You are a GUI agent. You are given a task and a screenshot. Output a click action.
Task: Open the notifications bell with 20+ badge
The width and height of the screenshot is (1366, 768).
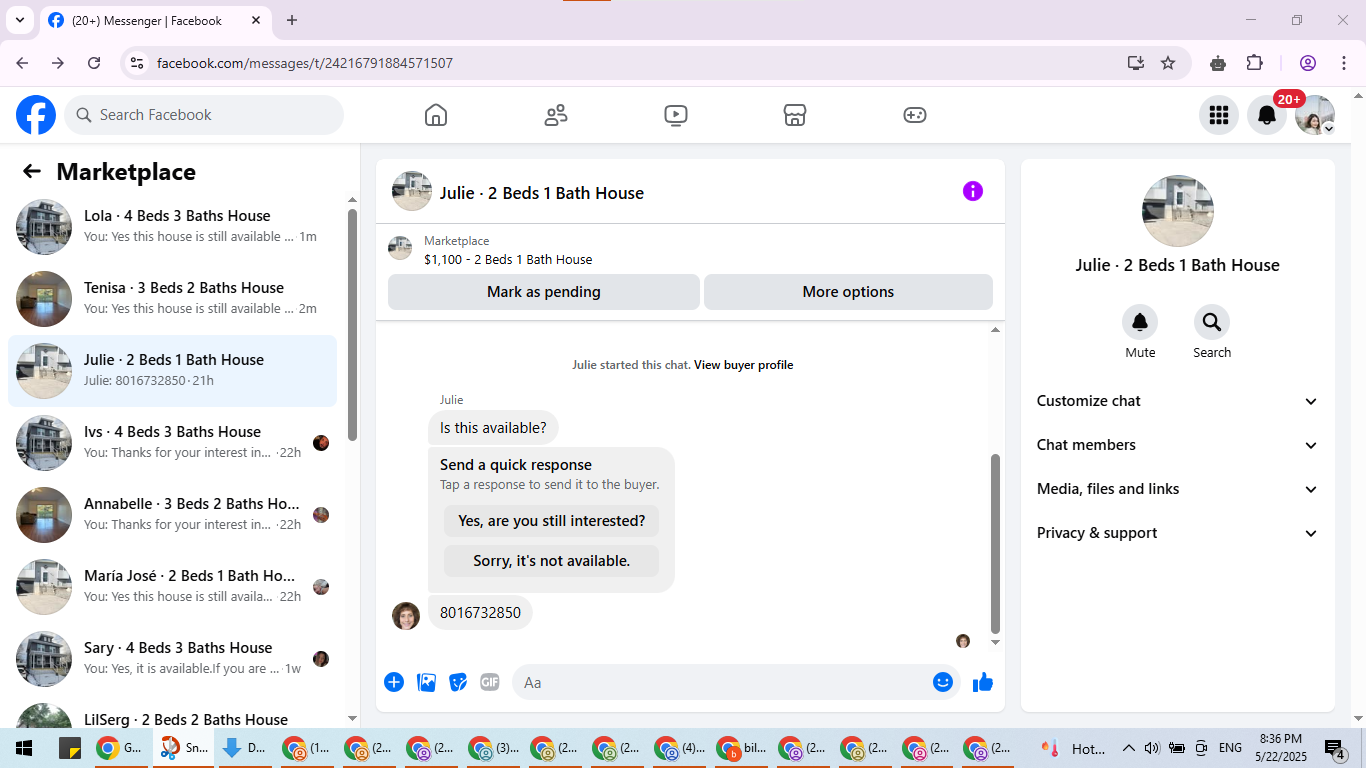coord(1267,115)
